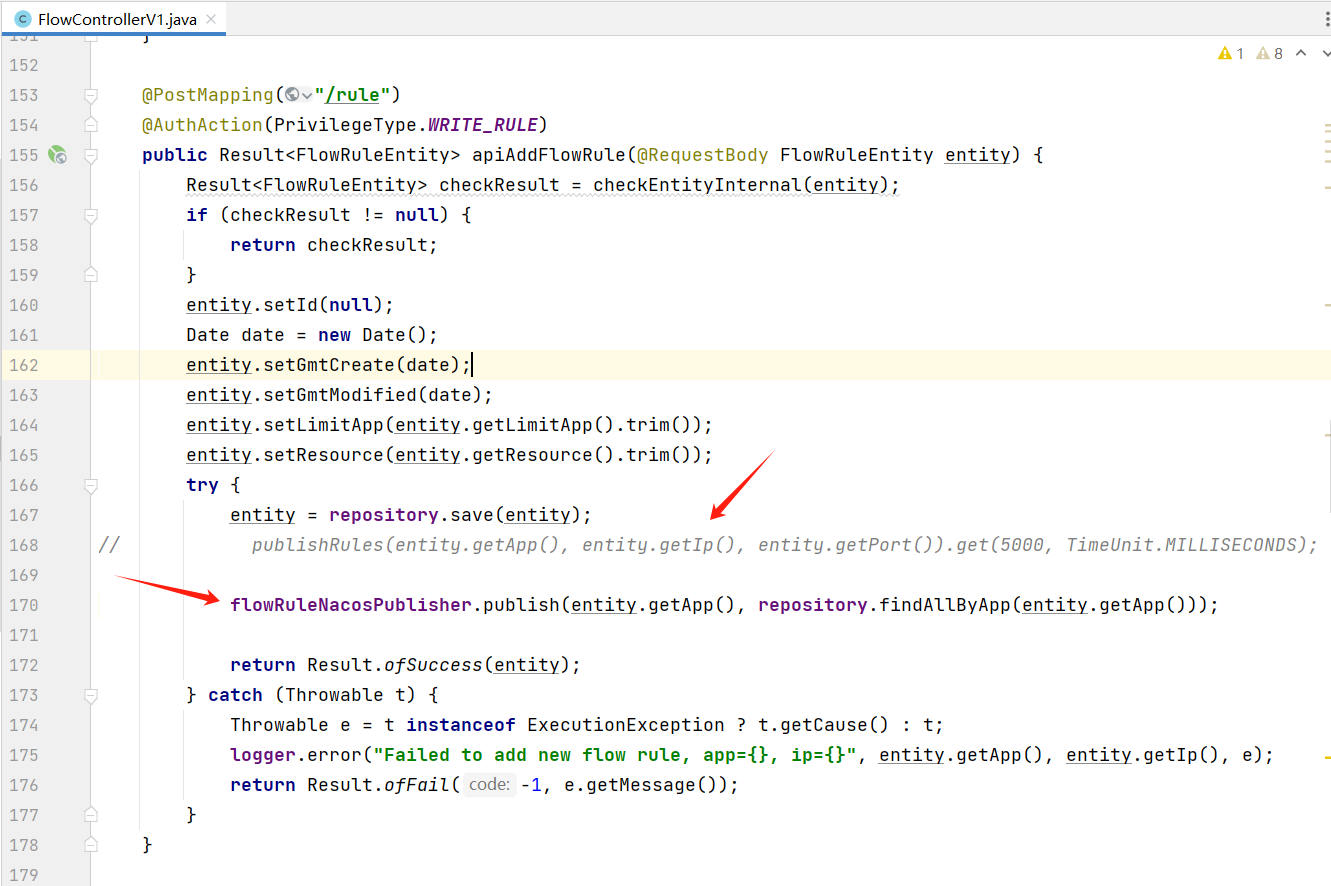Click the fold end marker at line 159
1331x886 pixels.
click(91, 275)
